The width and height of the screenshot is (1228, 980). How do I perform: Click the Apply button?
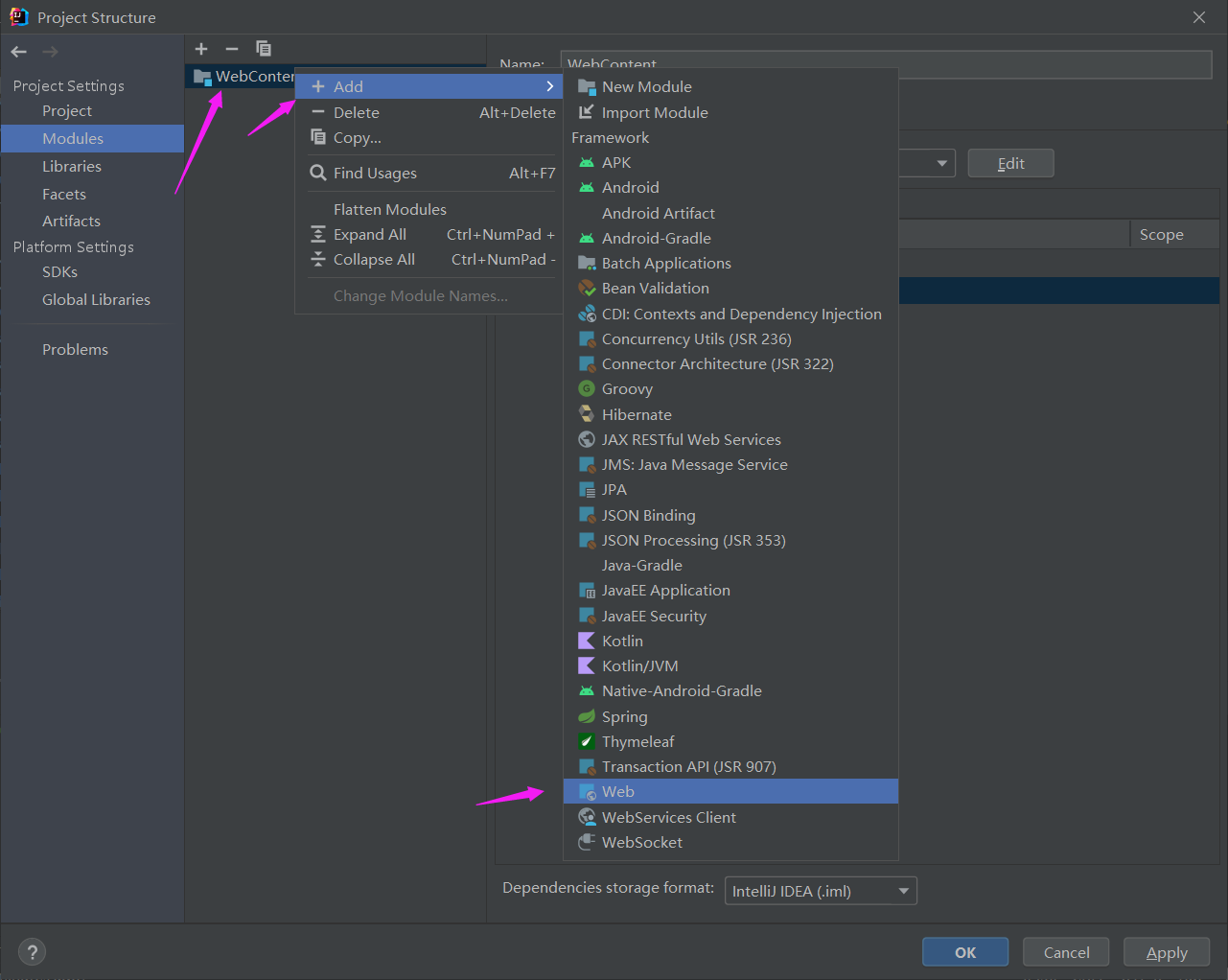(1167, 952)
